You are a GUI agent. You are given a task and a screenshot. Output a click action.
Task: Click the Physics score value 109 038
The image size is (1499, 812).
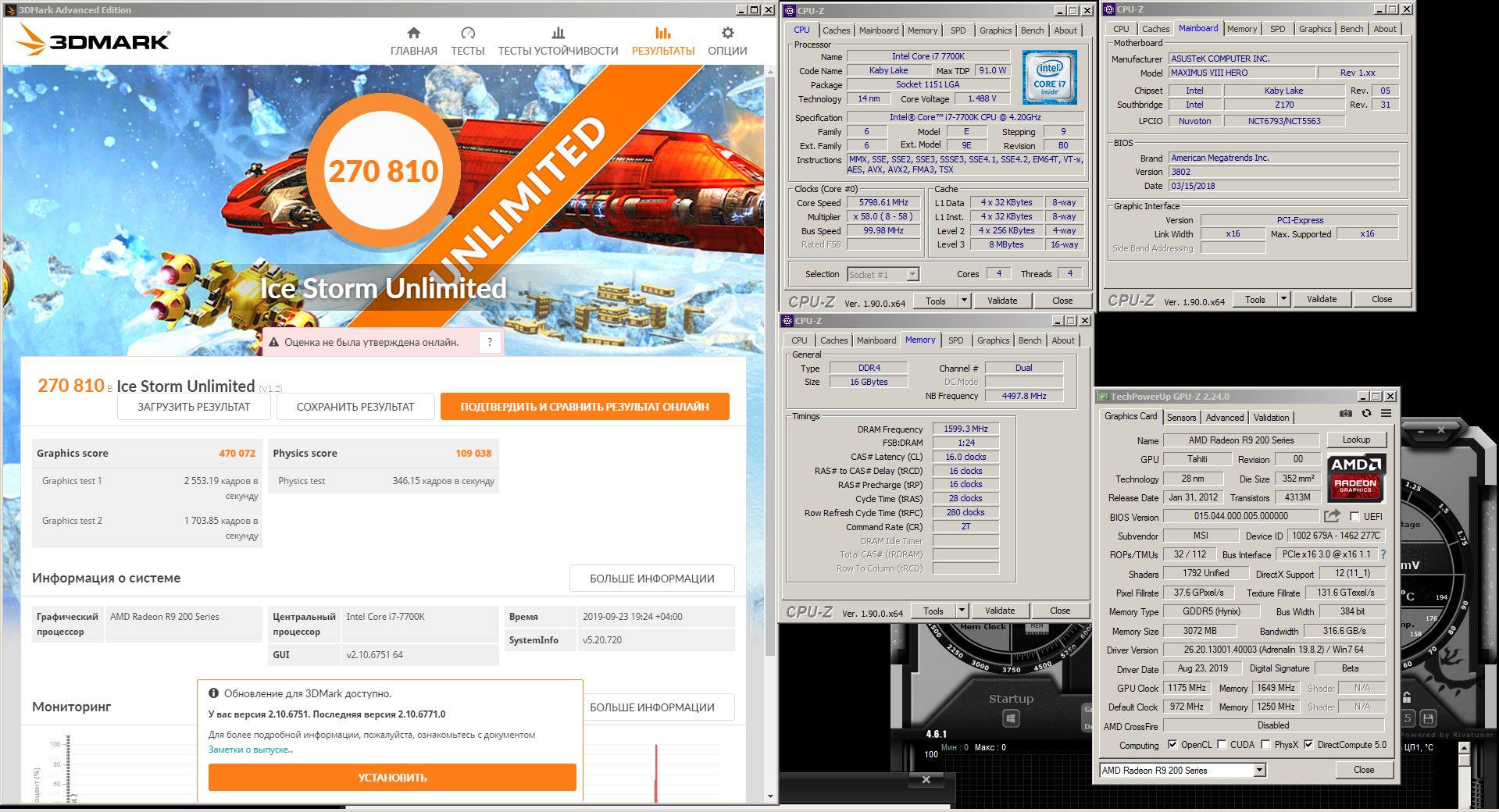tap(473, 453)
